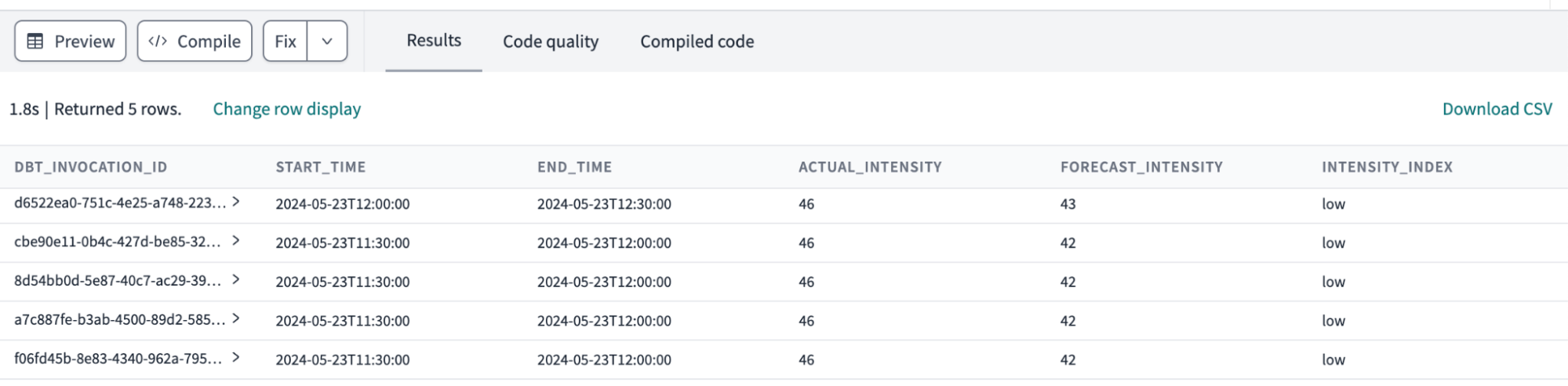Click the Compile button with code icon
The width and height of the screenshot is (1568, 386).
tap(195, 42)
